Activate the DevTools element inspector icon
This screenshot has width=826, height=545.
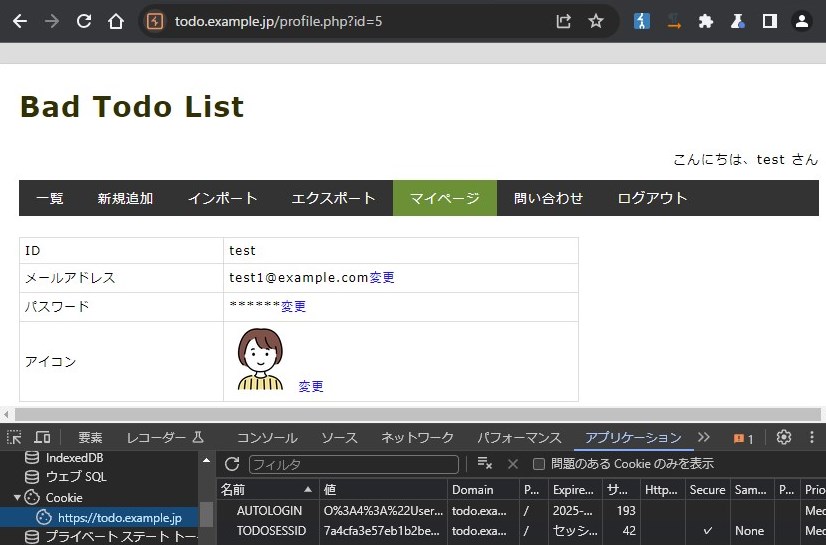(14, 437)
